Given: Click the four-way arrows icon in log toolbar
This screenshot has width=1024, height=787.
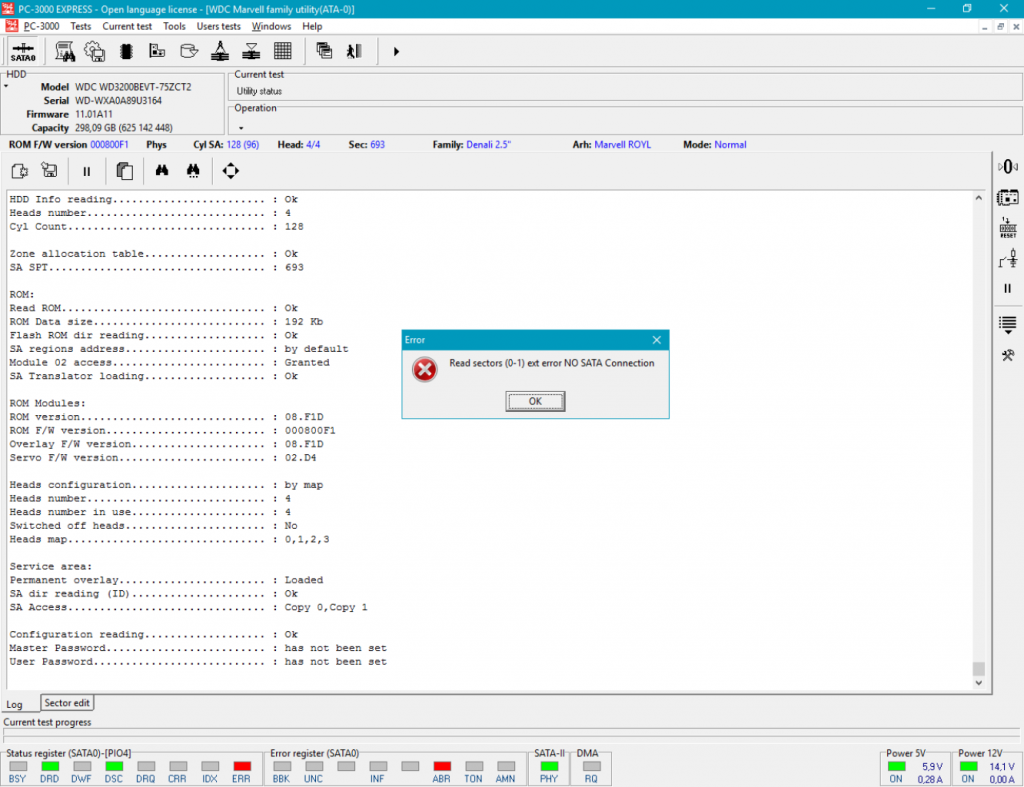Looking at the screenshot, I should point(231,171).
